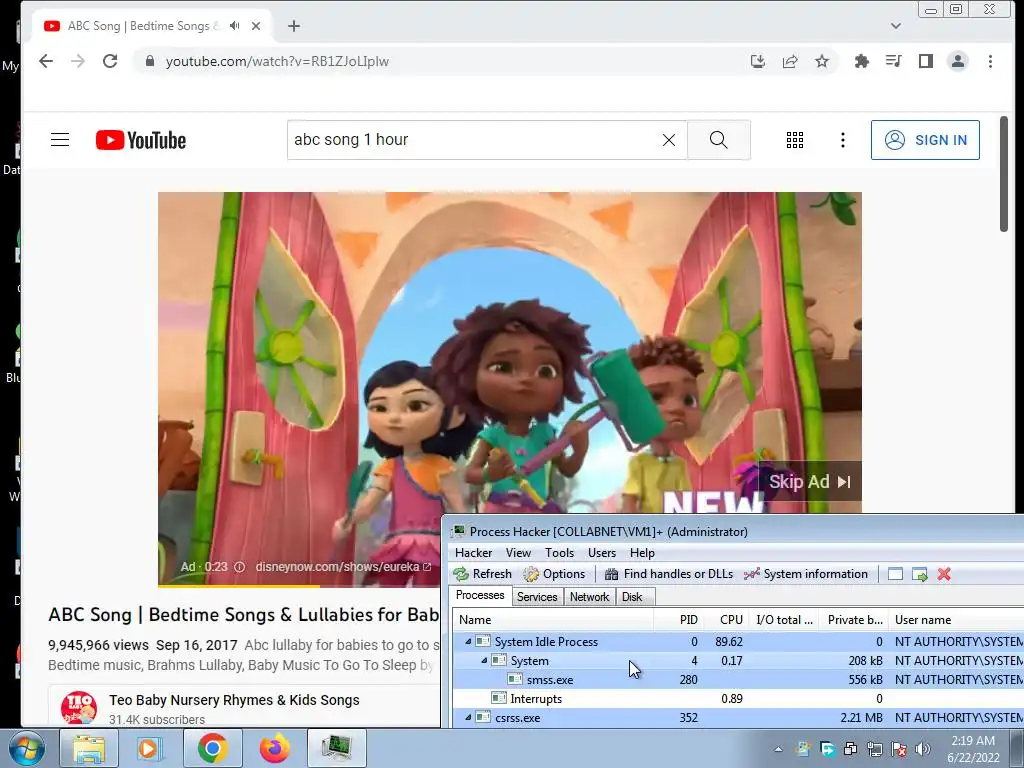Viewport: 1024px width, 768px height.
Task: Visit disneynow.com/shows/eureka ad link
Action: click(x=344, y=567)
